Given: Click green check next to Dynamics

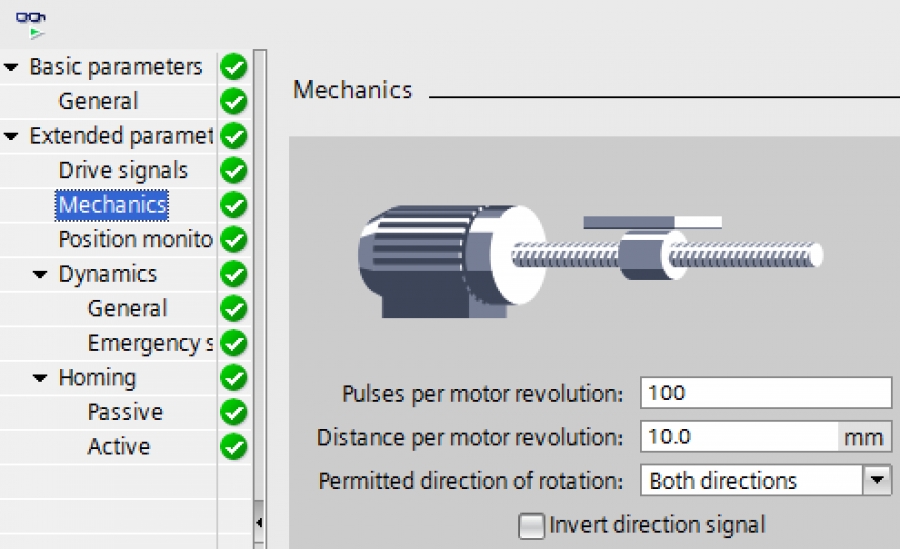Looking at the screenshot, I should tap(234, 274).
